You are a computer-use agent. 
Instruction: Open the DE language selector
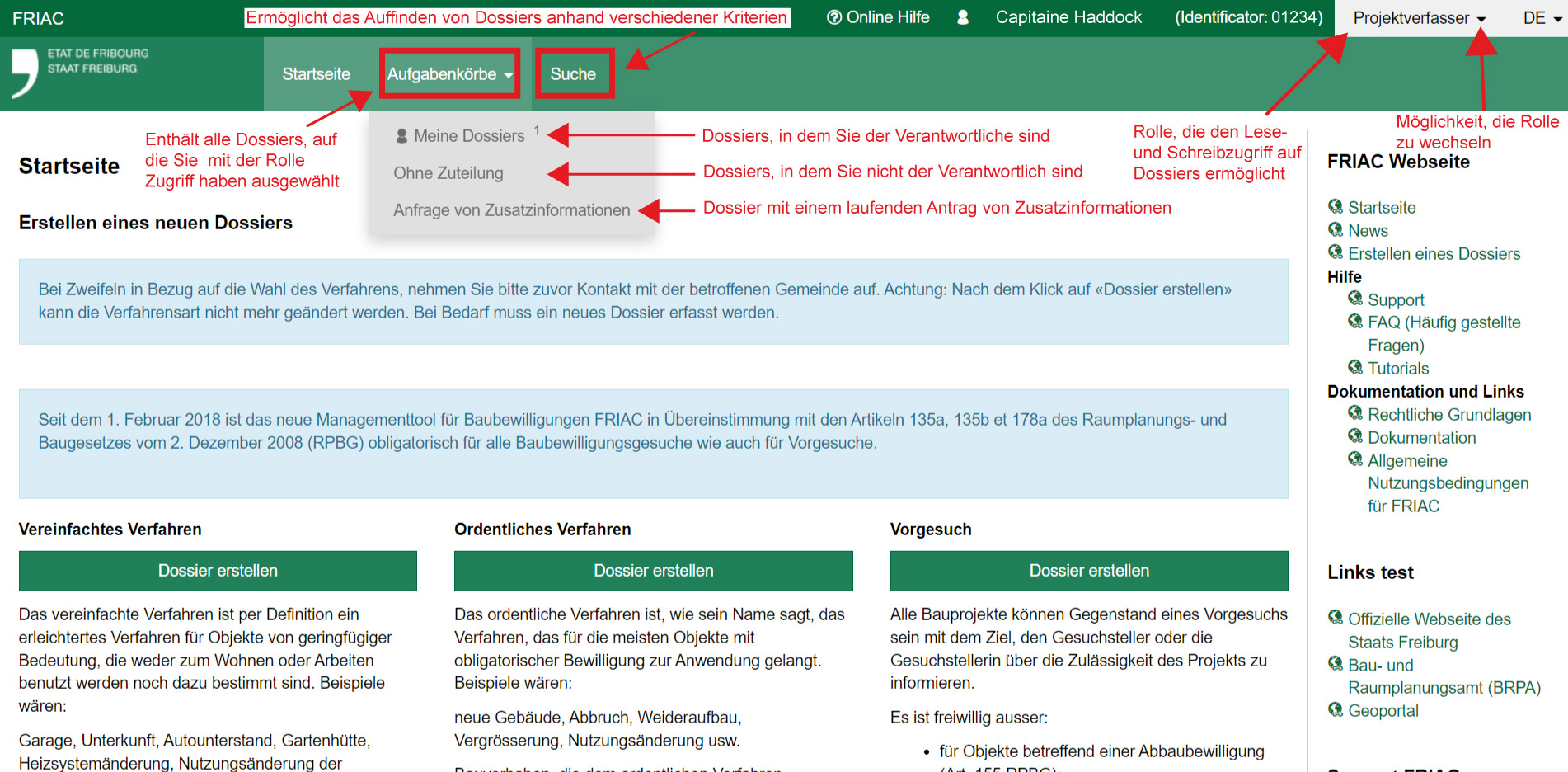coord(1541,18)
